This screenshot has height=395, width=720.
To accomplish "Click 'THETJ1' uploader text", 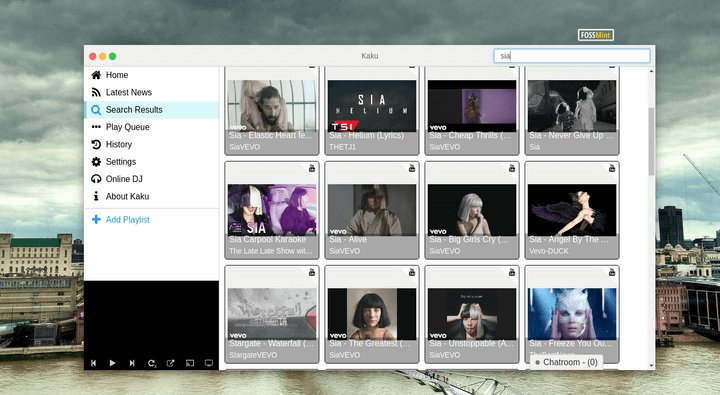I will pyautogui.click(x=343, y=147).
